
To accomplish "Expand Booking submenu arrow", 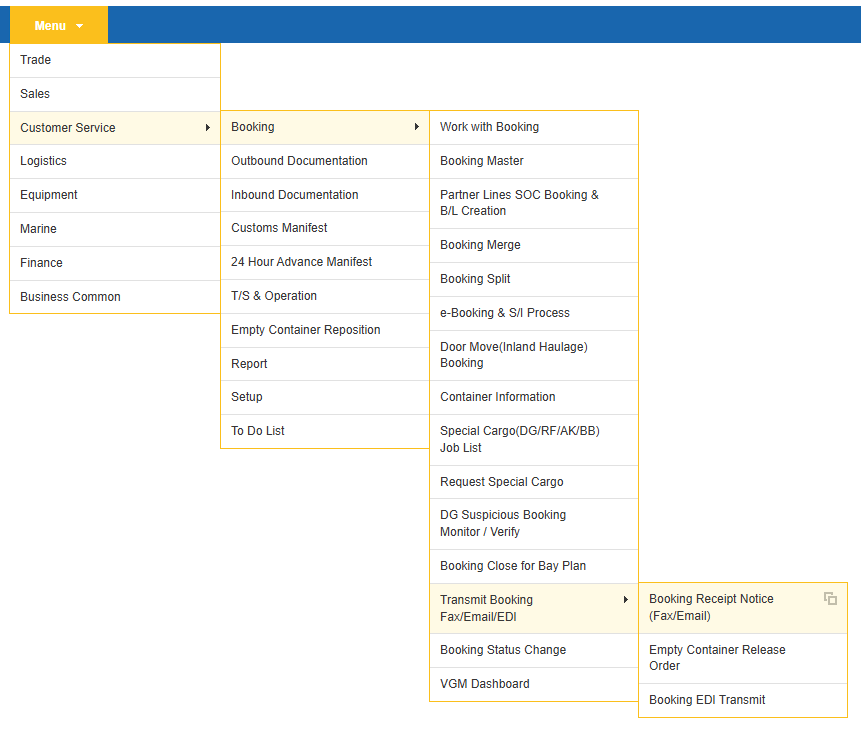I will 417,127.
